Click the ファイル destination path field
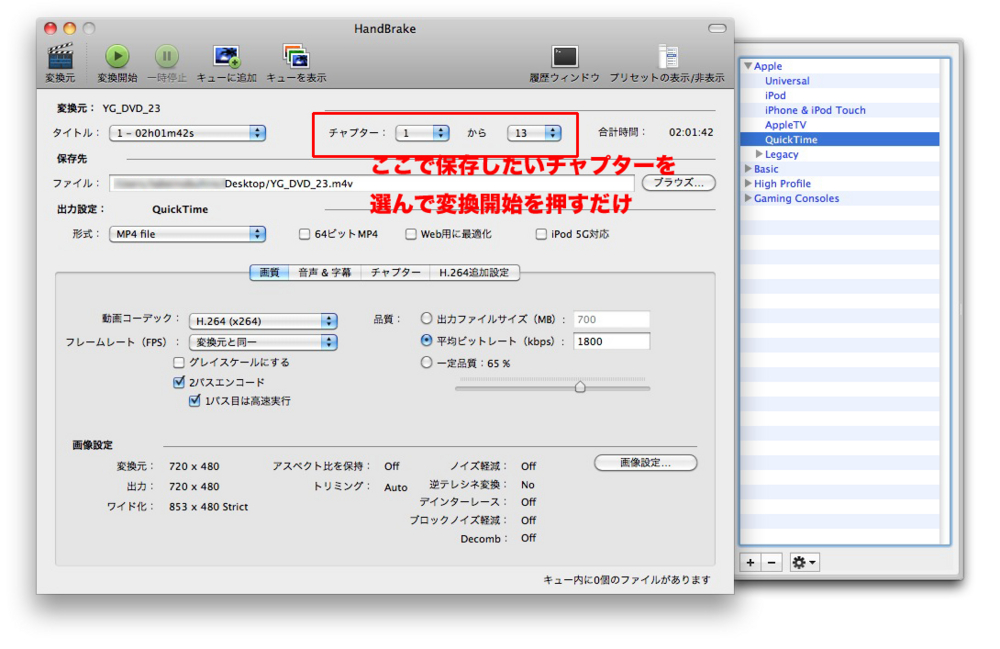Viewport: 1000px width, 649px height. [x=371, y=184]
